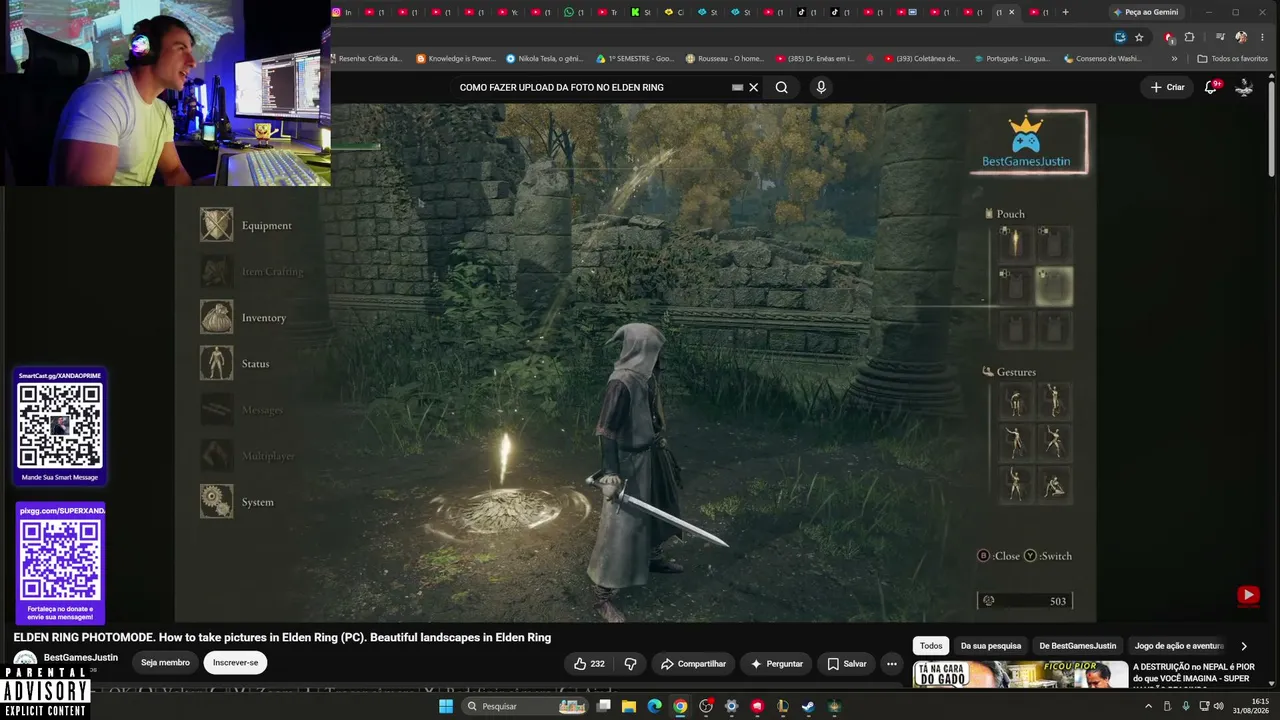Show more filter chips with right arrow

[x=1244, y=646]
